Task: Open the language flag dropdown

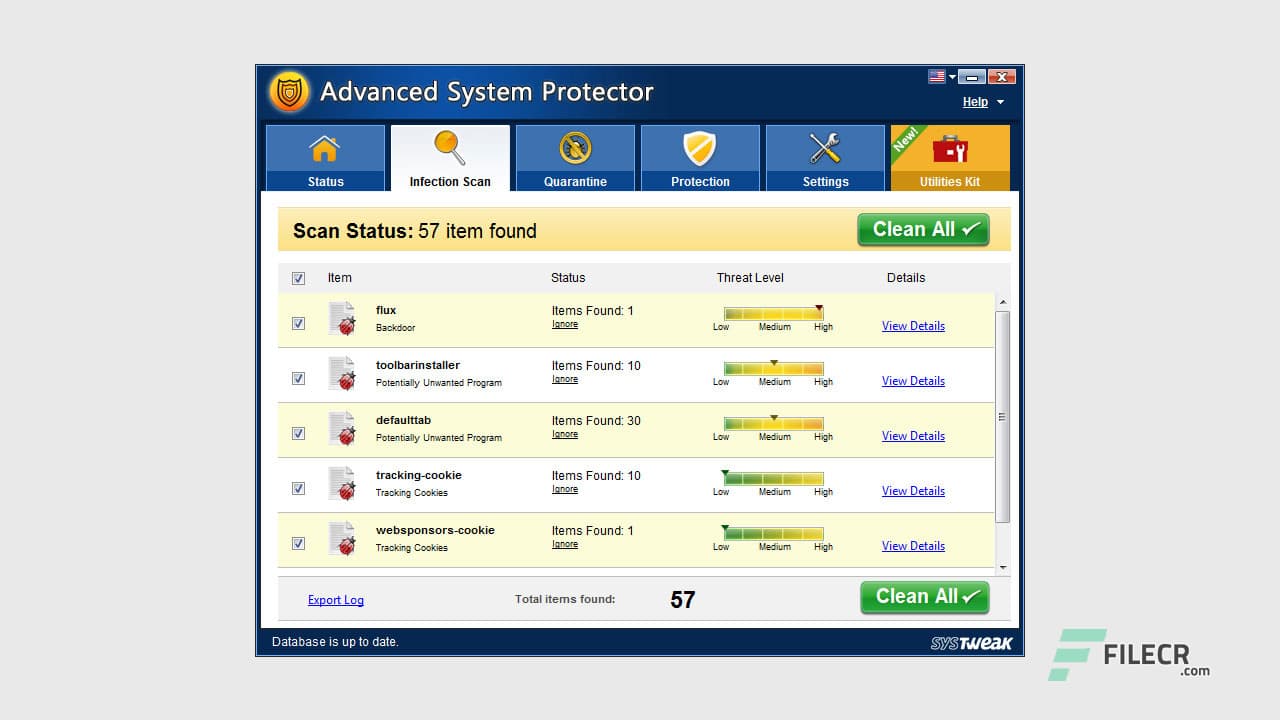Action: 938,76
